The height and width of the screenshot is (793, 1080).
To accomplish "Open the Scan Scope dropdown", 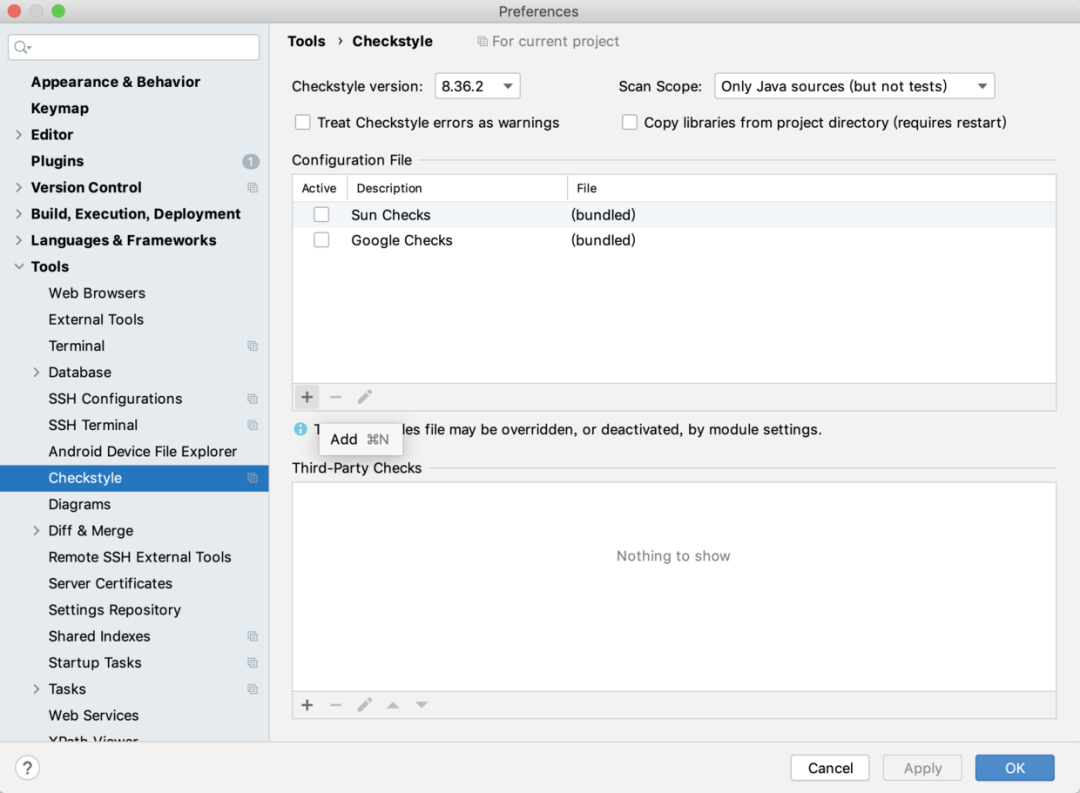I will [x=855, y=86].
